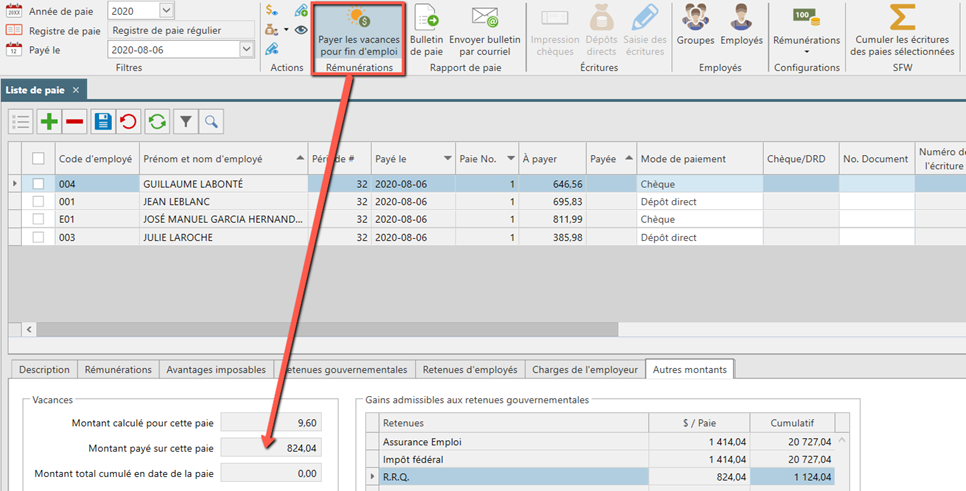Click the horizontal scrollbar left arrow
Screen dimensions: 966x491
[29, 330]
